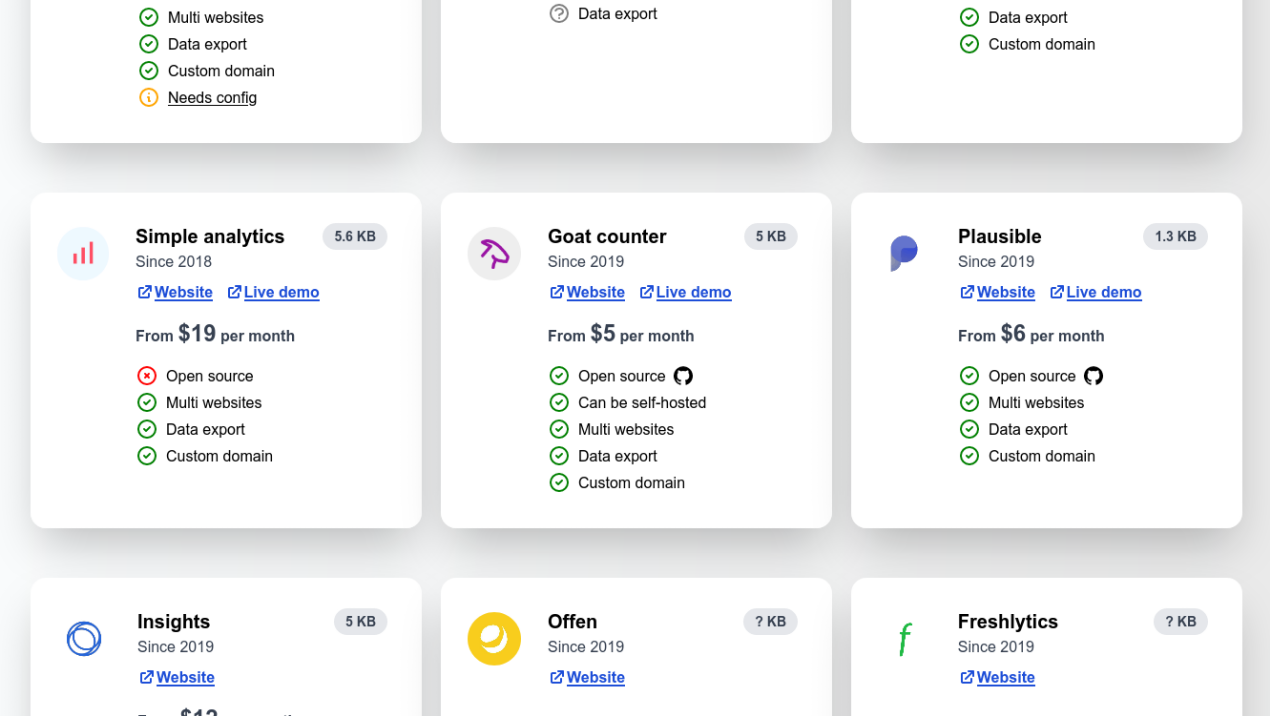Viewport: 1270px width, 716px height.
Task: Click the Custom domain checkmark under Plausible
Action: 969,456
